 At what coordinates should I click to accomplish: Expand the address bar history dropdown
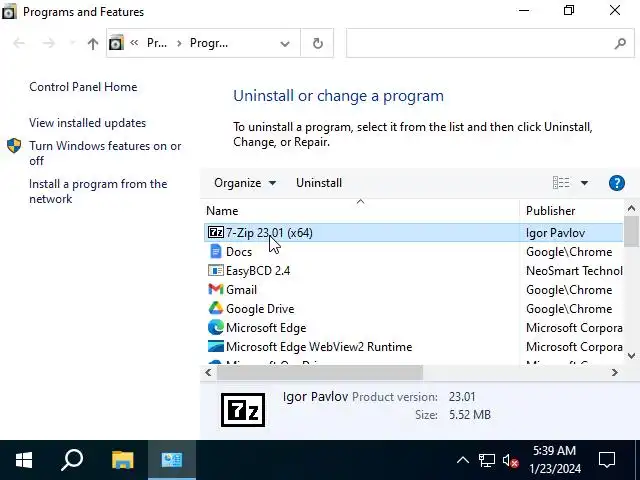285,43
